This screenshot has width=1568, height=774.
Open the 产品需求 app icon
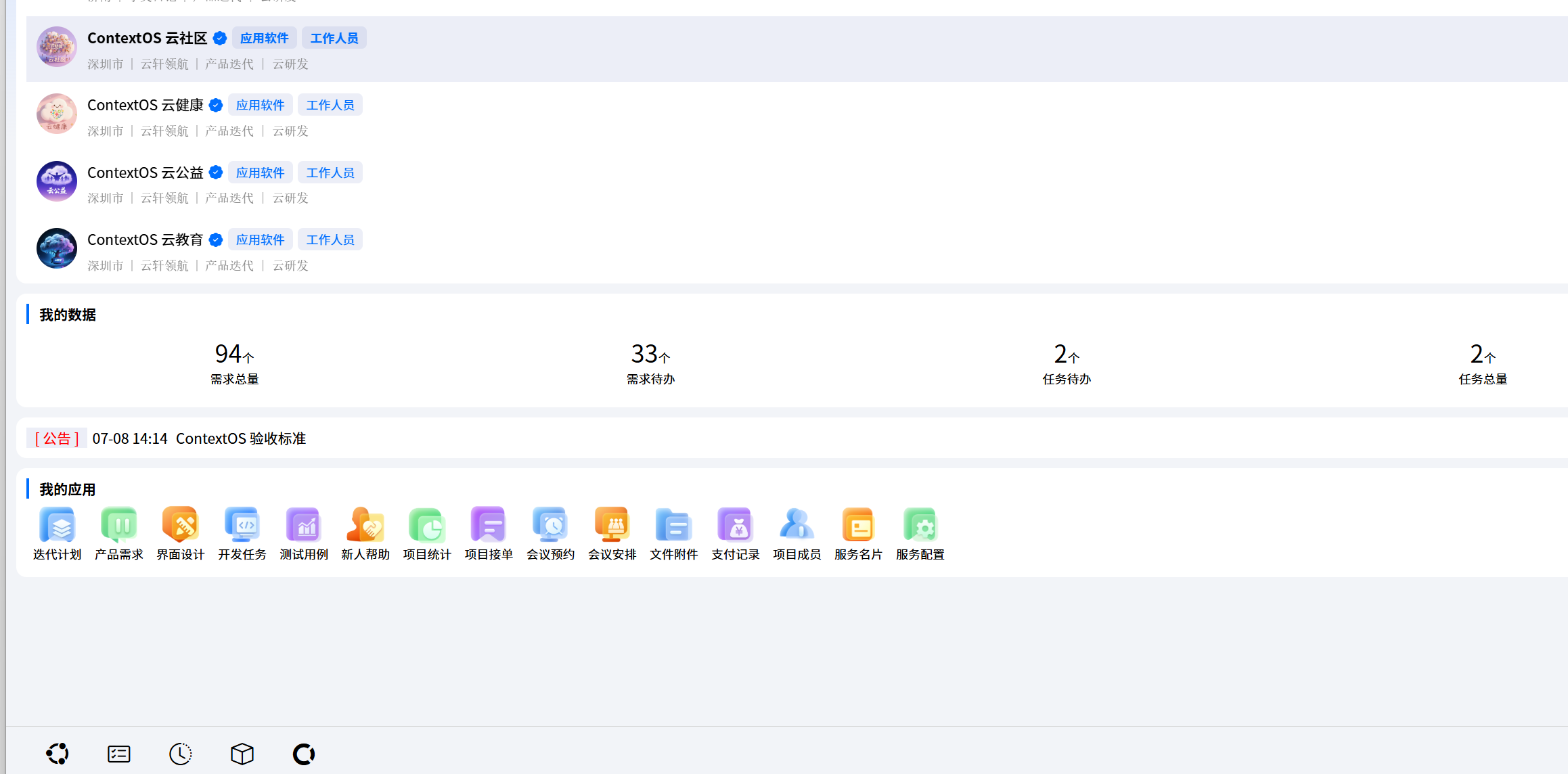118,526
